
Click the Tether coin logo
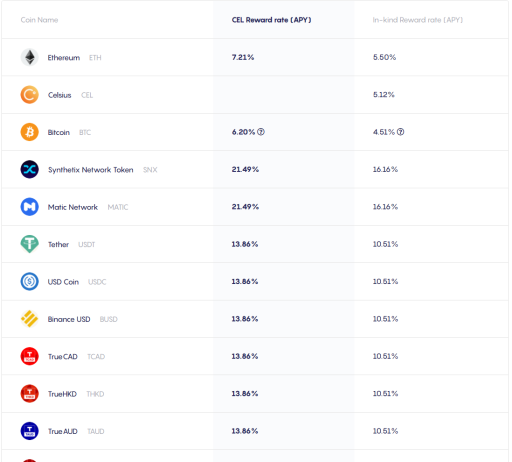[x=30, y=244]
